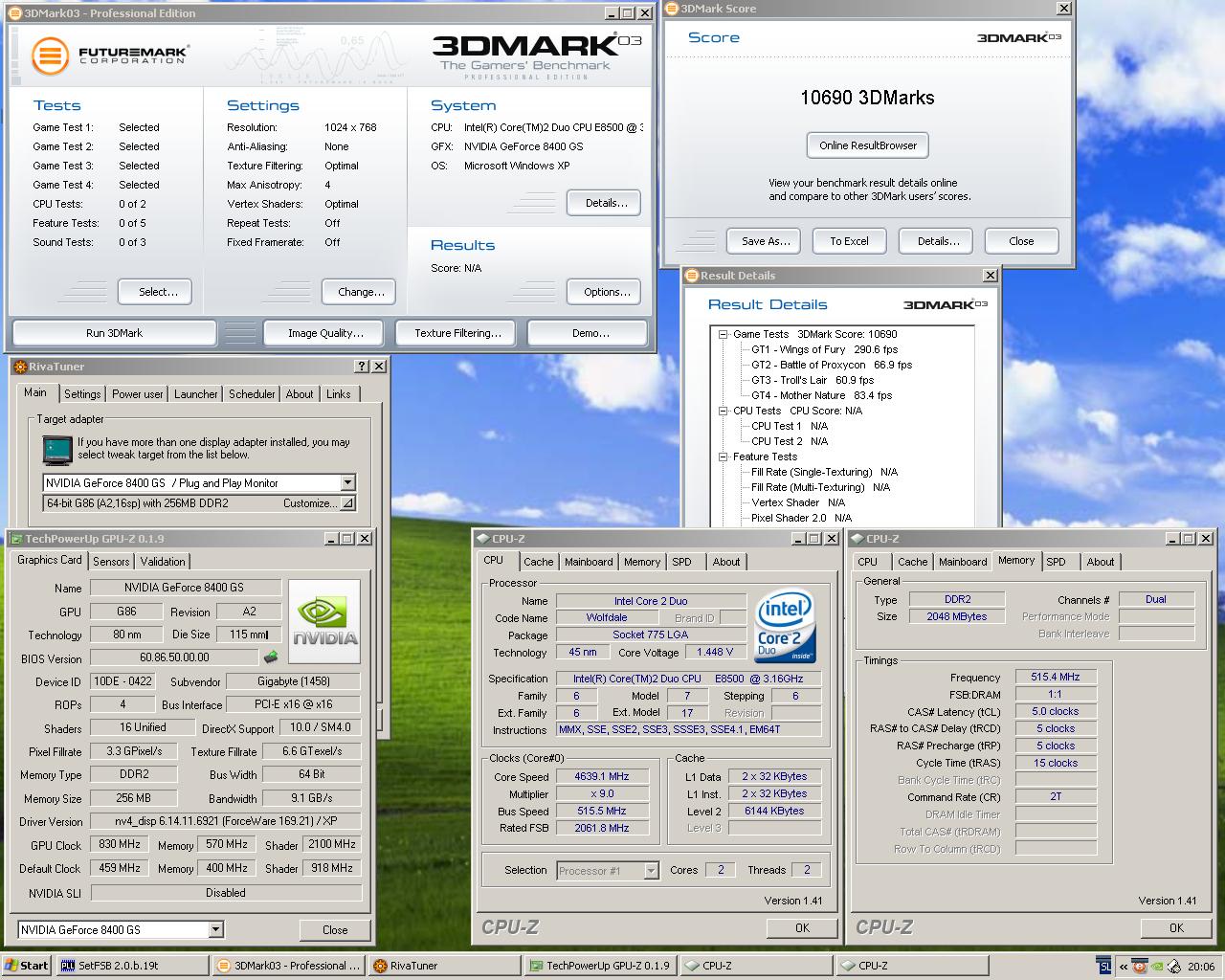Open the Validation tab in GPU-Z
This screenshot has height=980, width=1225.
(x=163, y=562)
